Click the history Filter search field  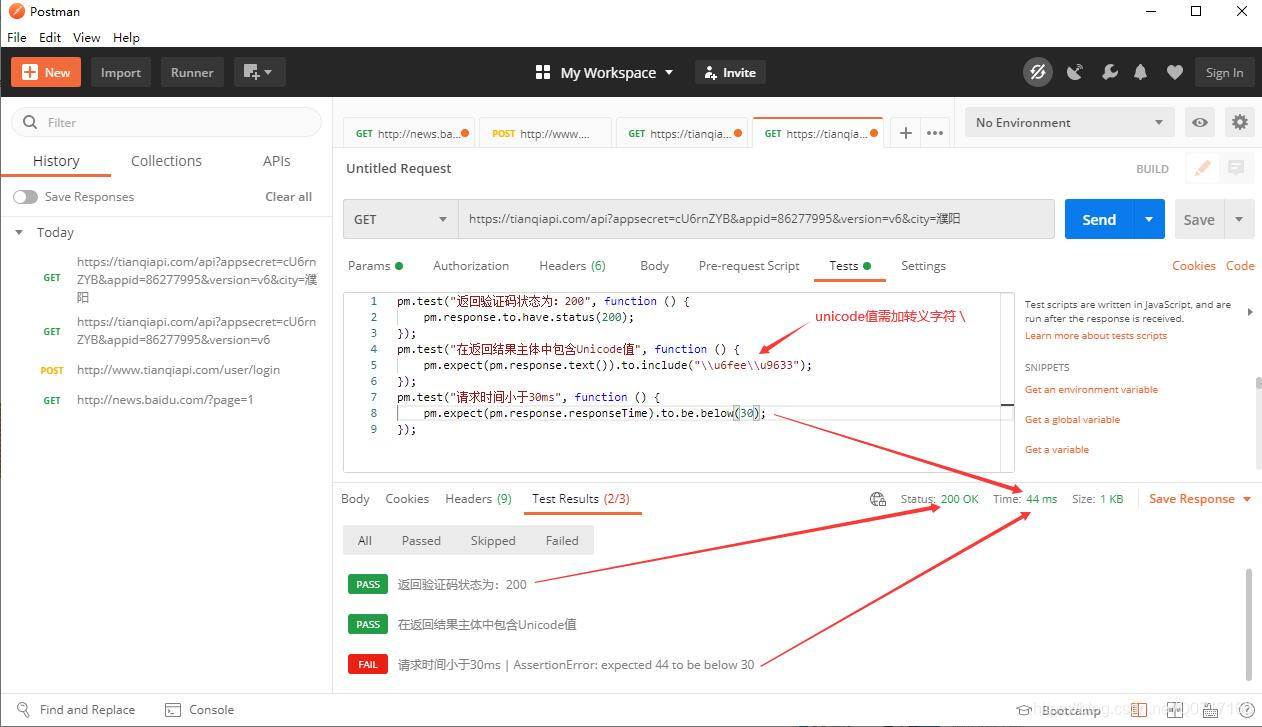tap(166, 122)
